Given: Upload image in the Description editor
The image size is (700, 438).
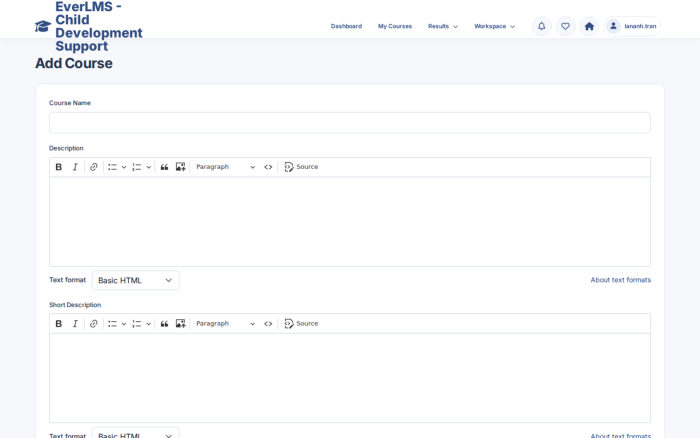Looking at the screenshot, I should [x=180, y=167].
